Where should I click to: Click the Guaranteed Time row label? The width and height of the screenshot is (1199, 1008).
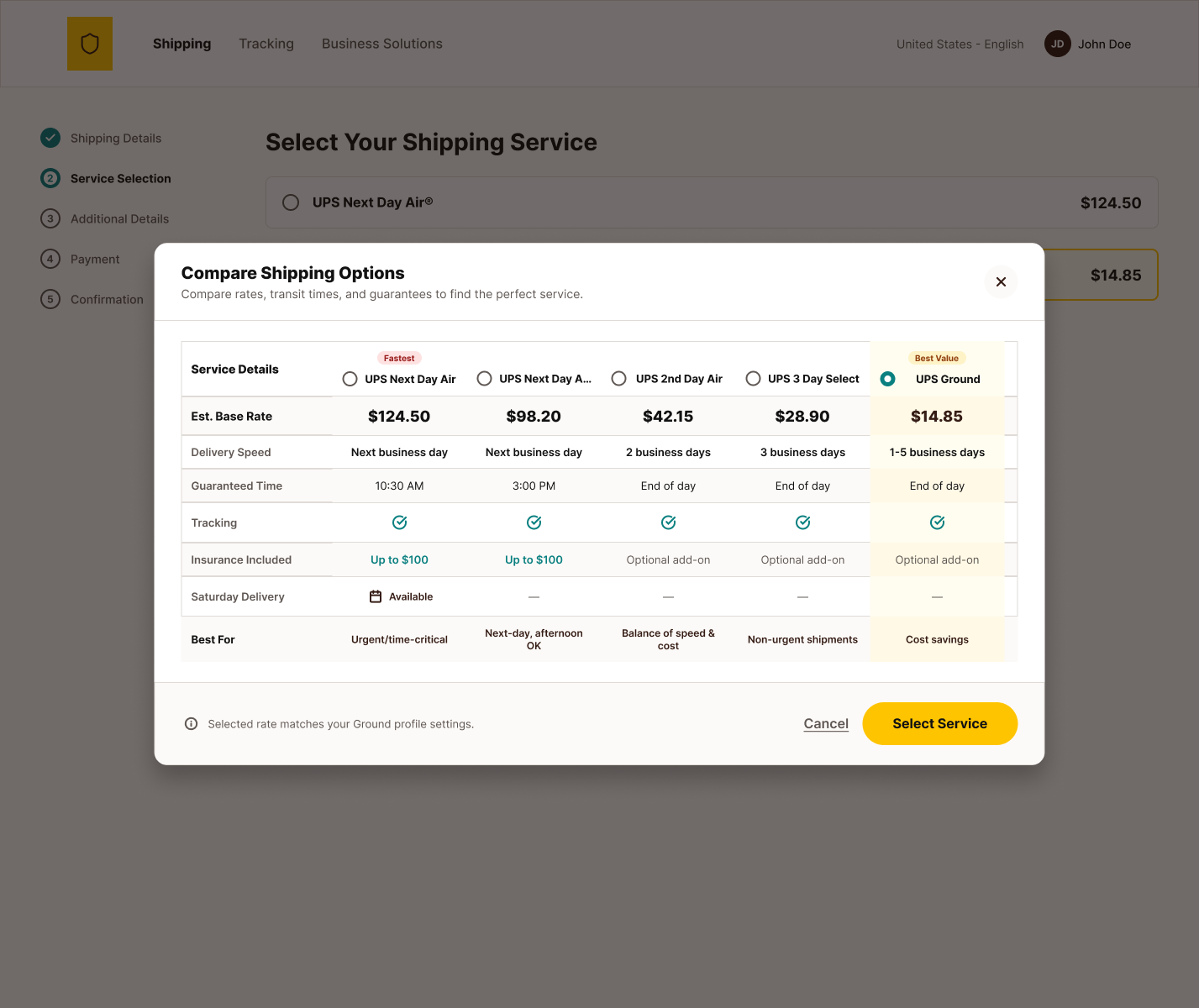(237, 486)
